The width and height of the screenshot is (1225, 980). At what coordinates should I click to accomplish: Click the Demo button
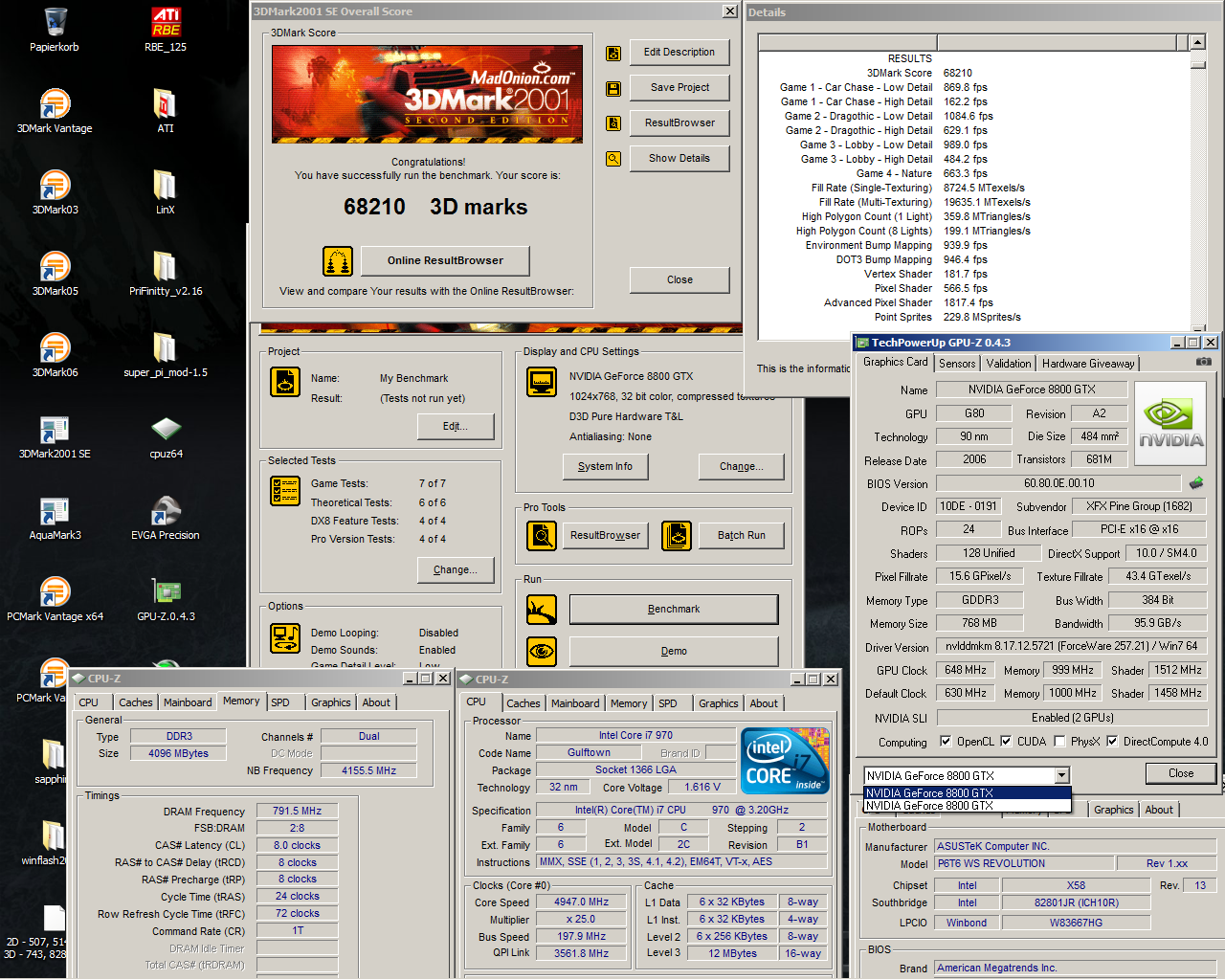click(x=674, y=652)
